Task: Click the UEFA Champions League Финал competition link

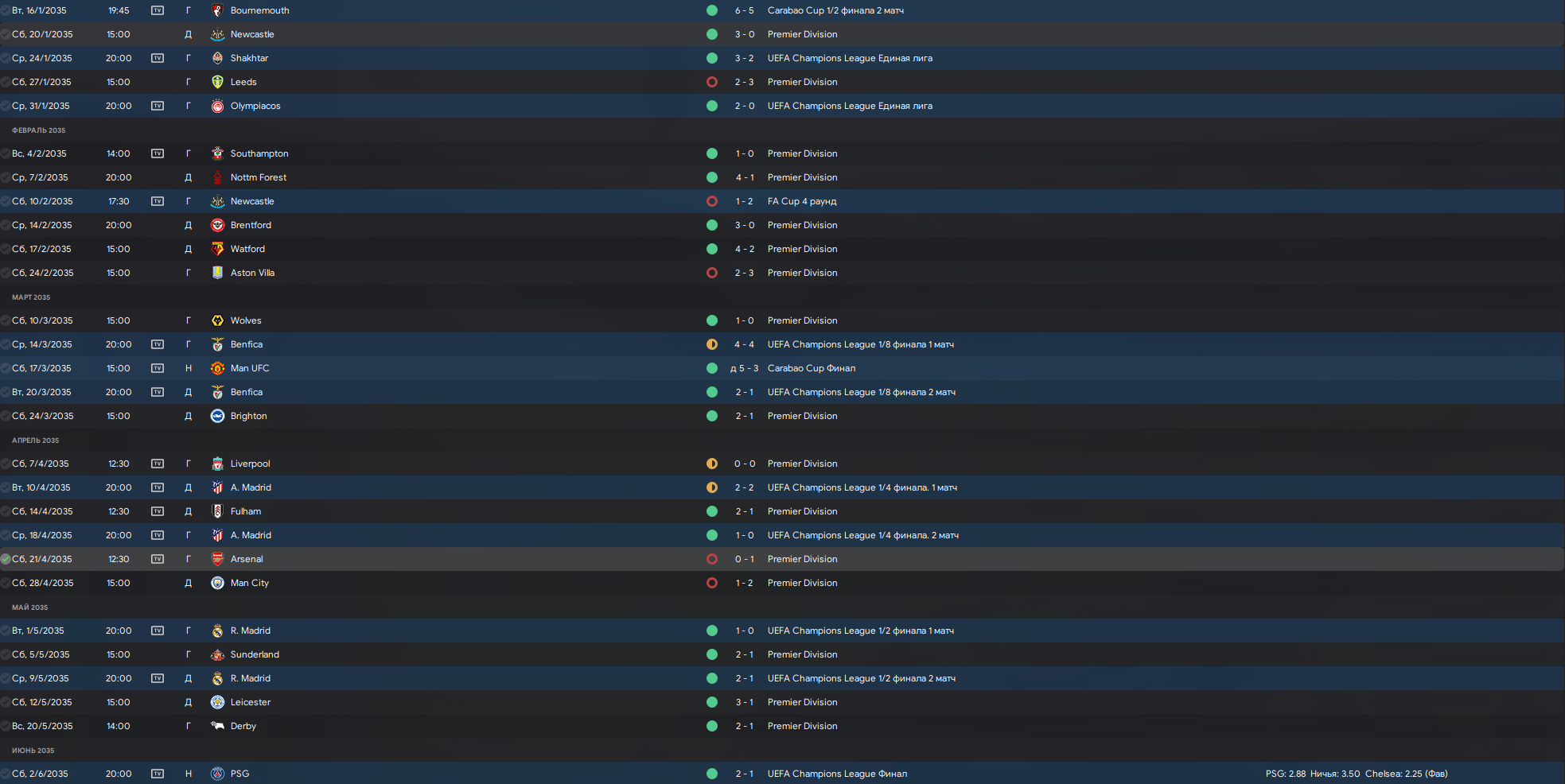Action: [837, 774]
